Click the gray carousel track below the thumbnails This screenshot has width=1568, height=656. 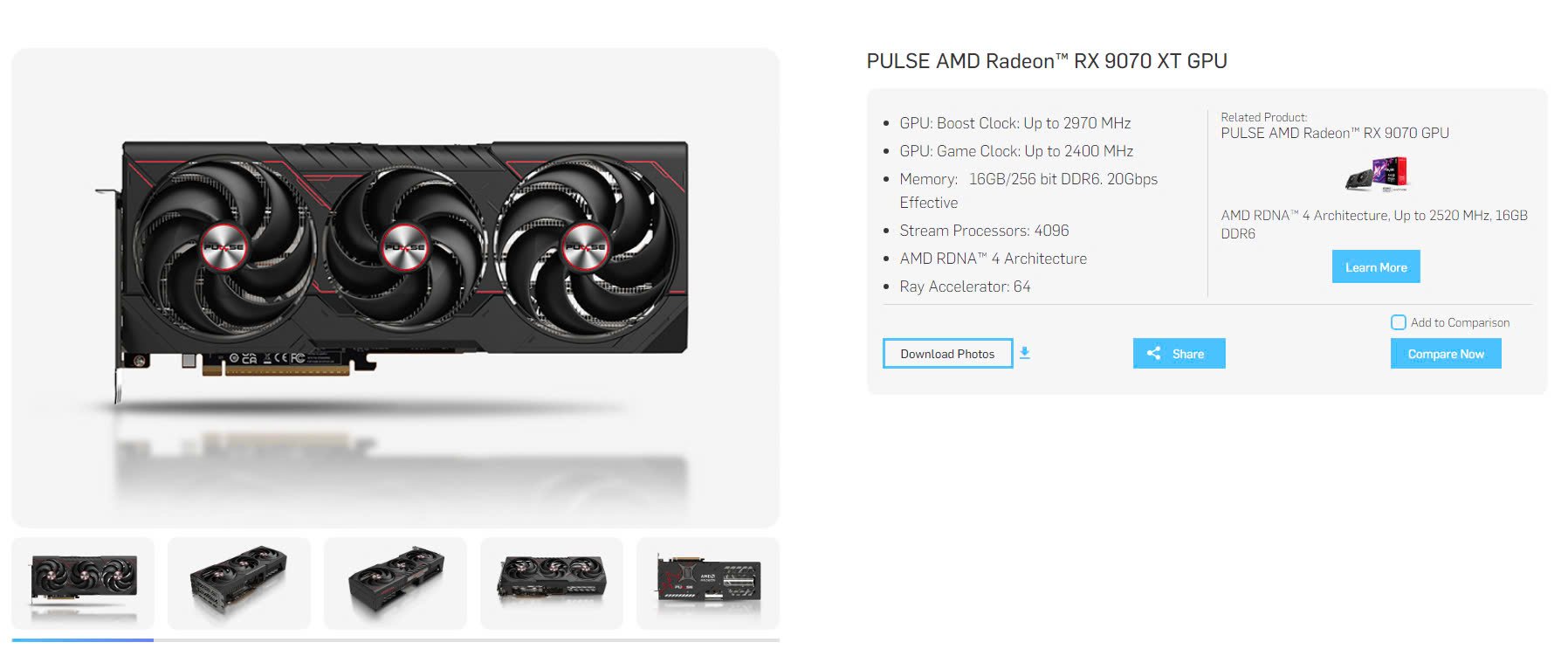467,640
